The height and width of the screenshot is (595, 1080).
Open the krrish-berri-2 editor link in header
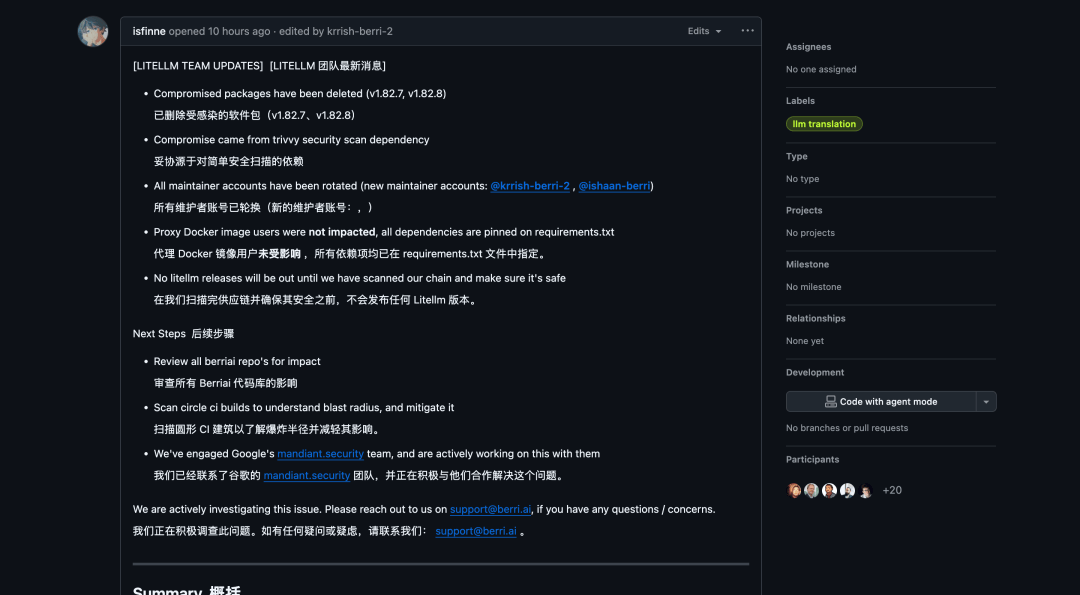coord(359,31)
